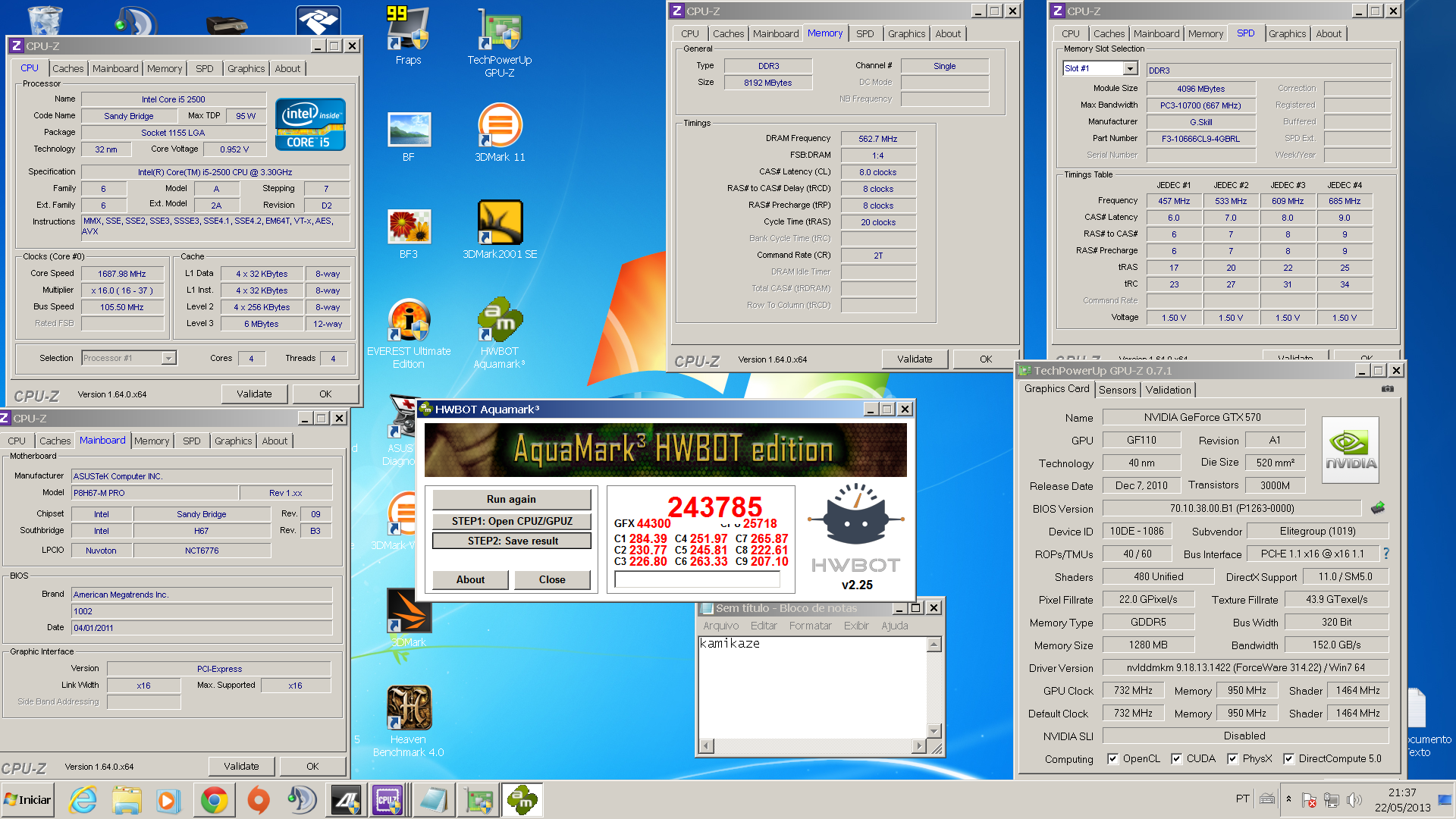The height and width of the screenshot is (819, 1456).
Task: Open Internet Explorer from the taskbar
Action: pyautogui.click(x=83, y=800)
